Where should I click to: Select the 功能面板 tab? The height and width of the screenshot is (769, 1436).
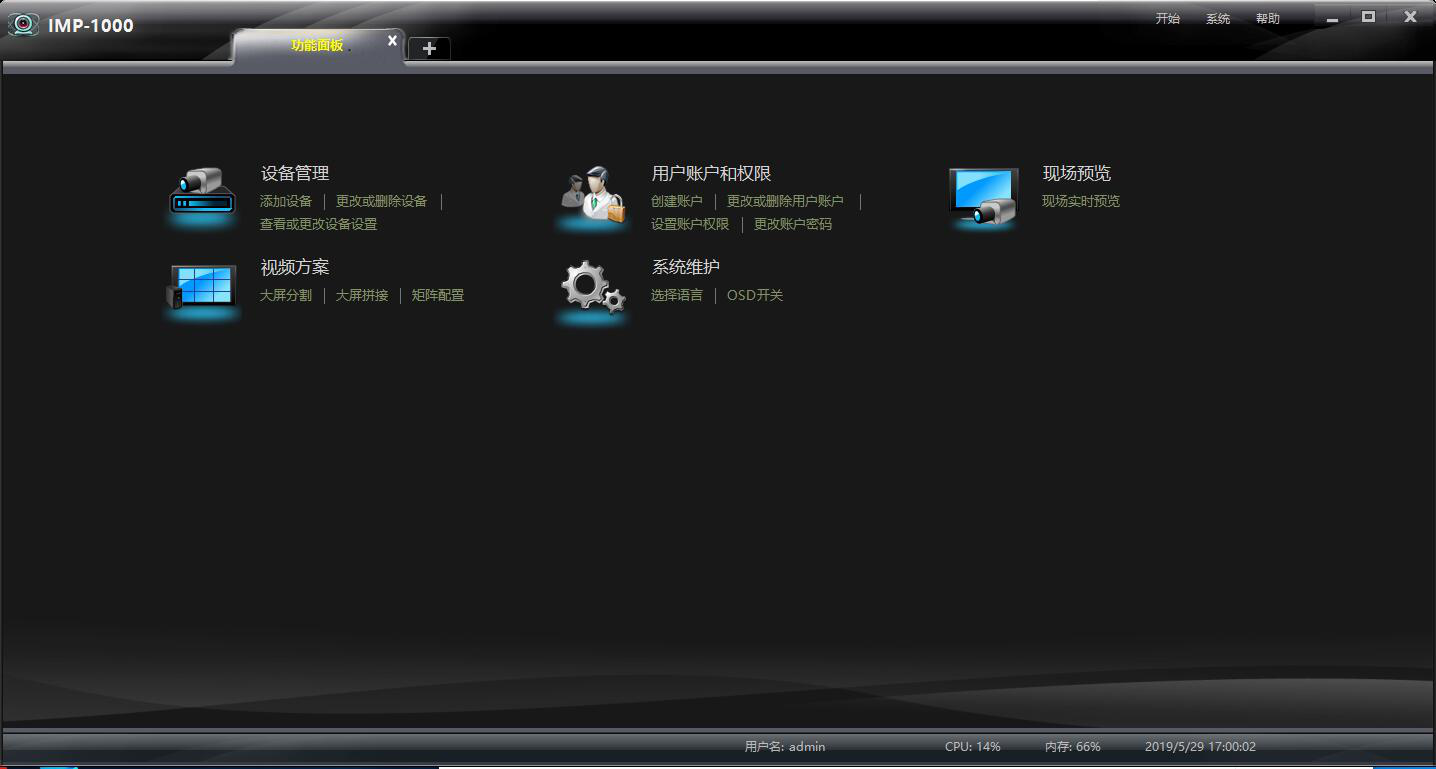coord(317,46)
